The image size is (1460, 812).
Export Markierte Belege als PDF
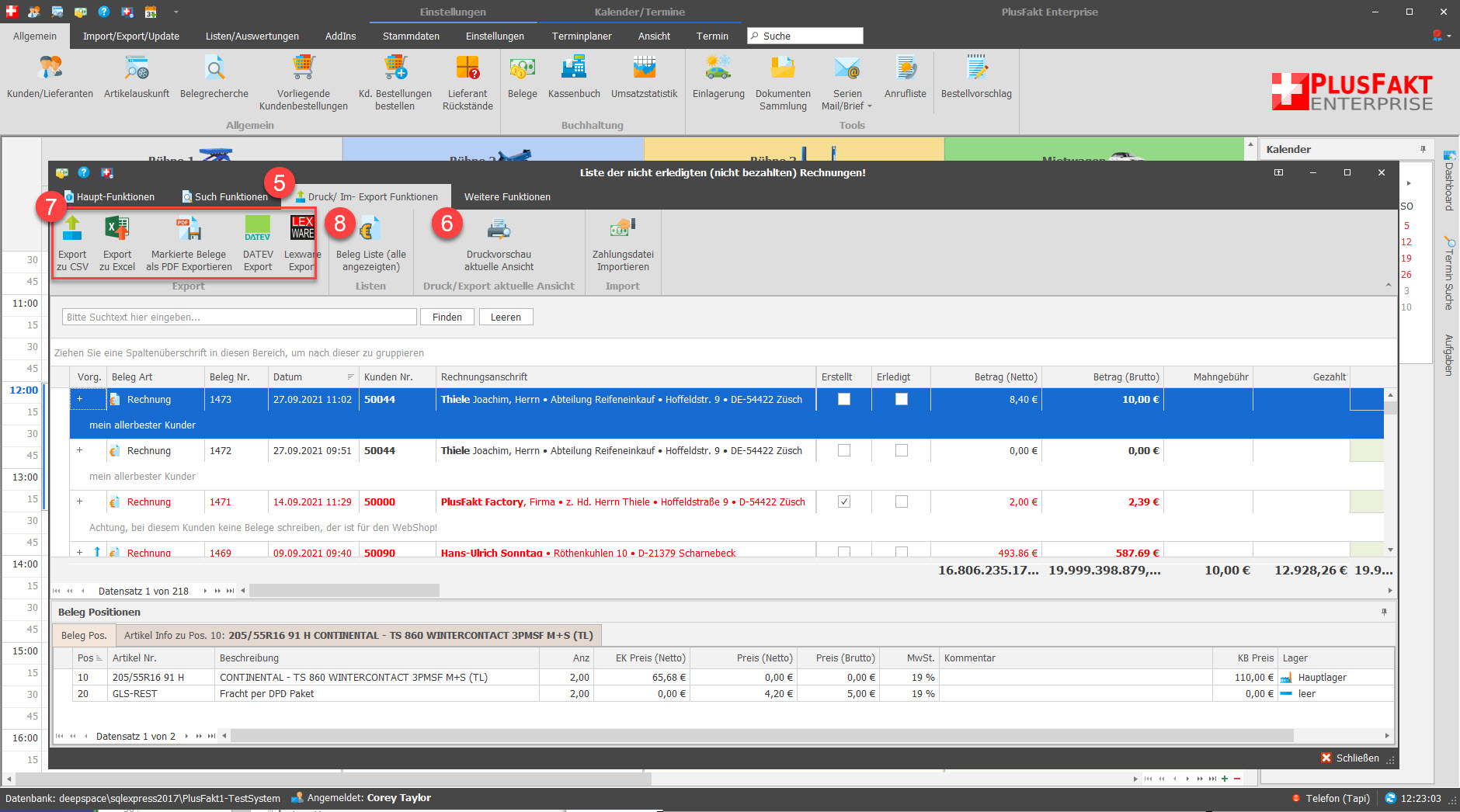point(189,244)
